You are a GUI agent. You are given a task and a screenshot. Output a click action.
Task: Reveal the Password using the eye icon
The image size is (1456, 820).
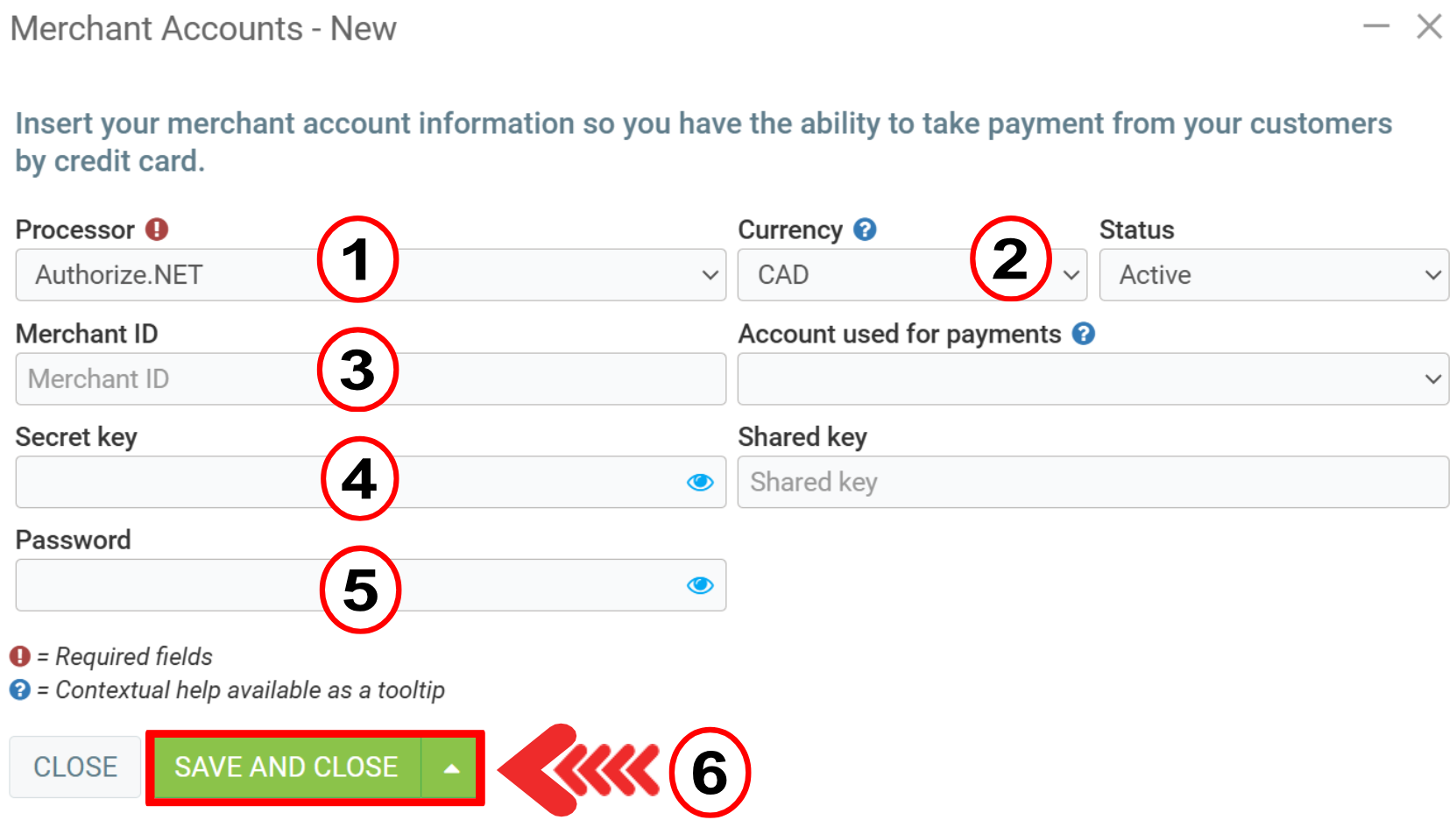click(x=700, y=585)
